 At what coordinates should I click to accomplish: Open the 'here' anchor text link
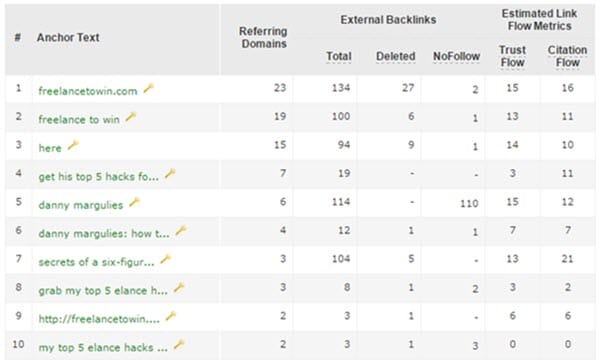50,148
